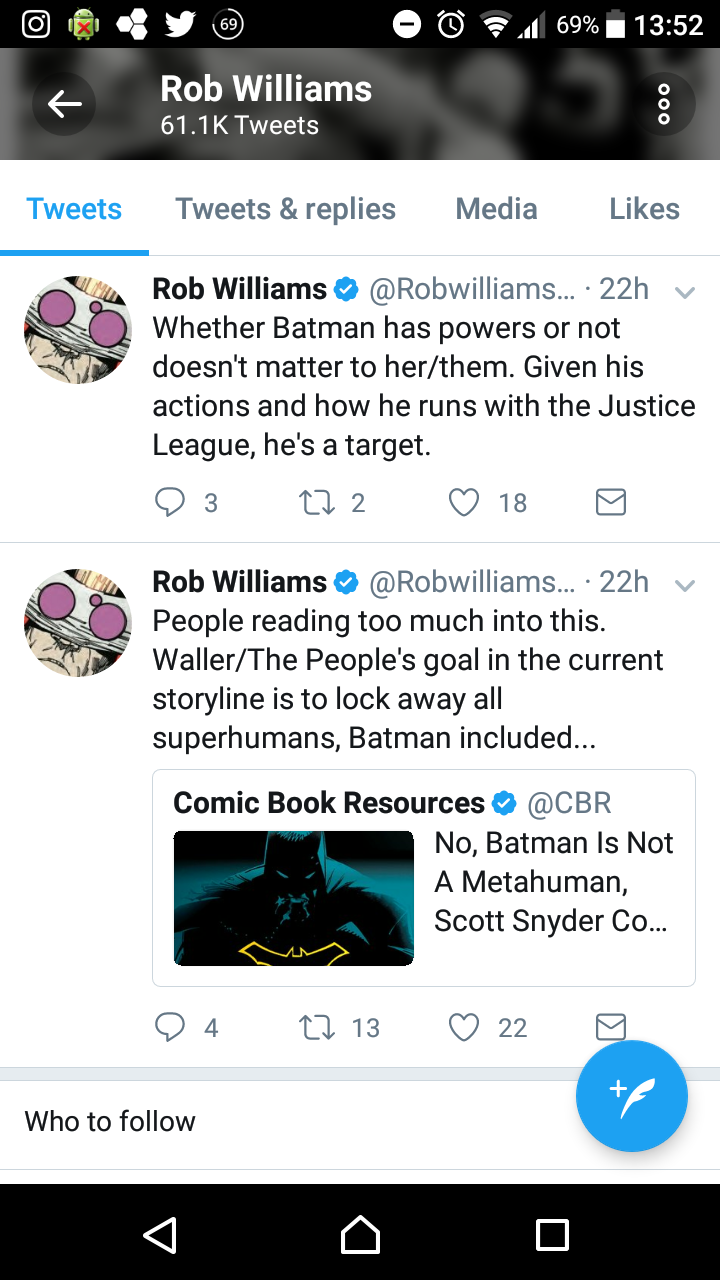Open Batman thumbnail in CBR quoted tweet
This screenshot has width=720, height=1280.
coord(294,898)
